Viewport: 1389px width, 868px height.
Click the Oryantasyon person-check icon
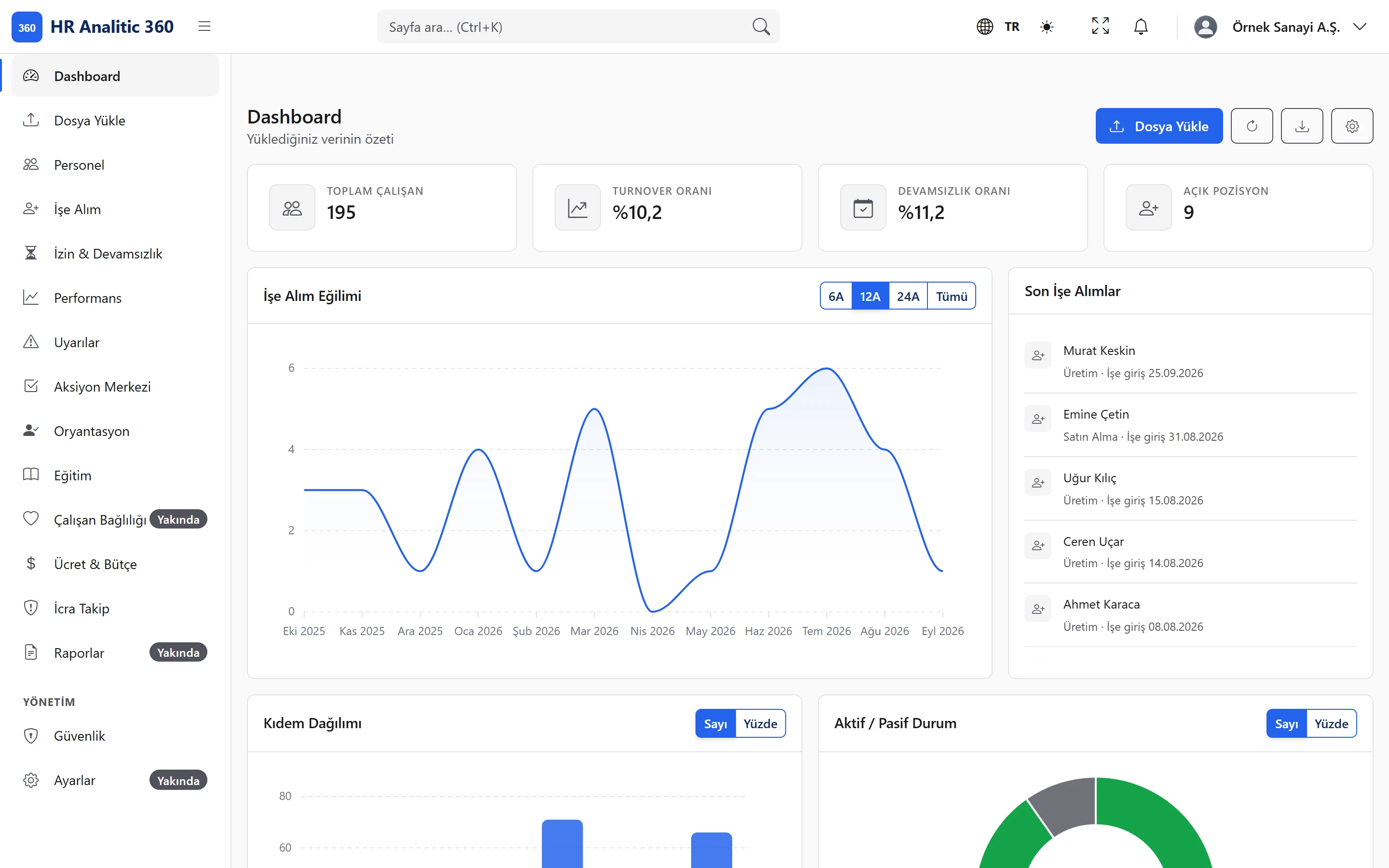31,431
